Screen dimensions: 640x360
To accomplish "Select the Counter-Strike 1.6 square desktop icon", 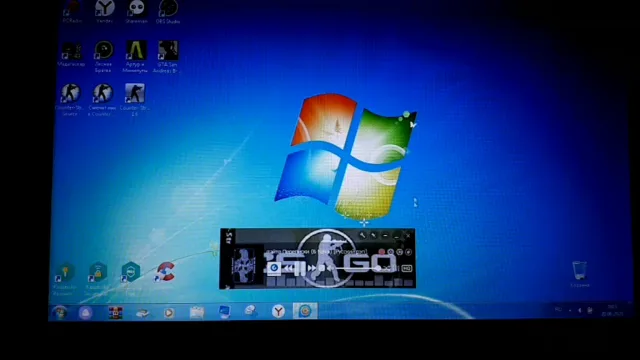I will click(135, 99).
